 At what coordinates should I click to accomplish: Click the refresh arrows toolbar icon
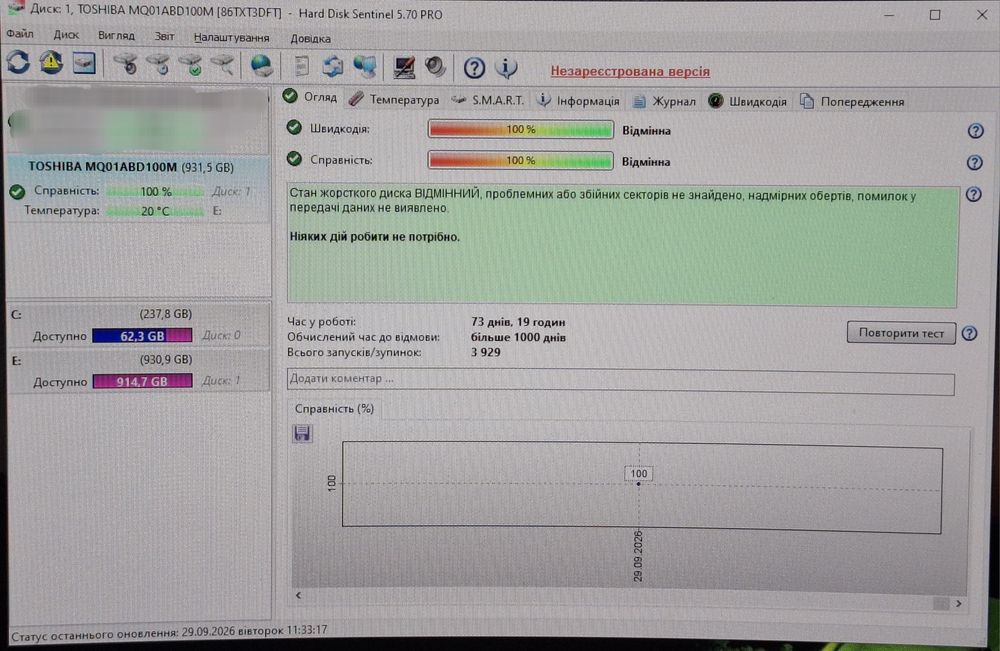pos(18,62)
